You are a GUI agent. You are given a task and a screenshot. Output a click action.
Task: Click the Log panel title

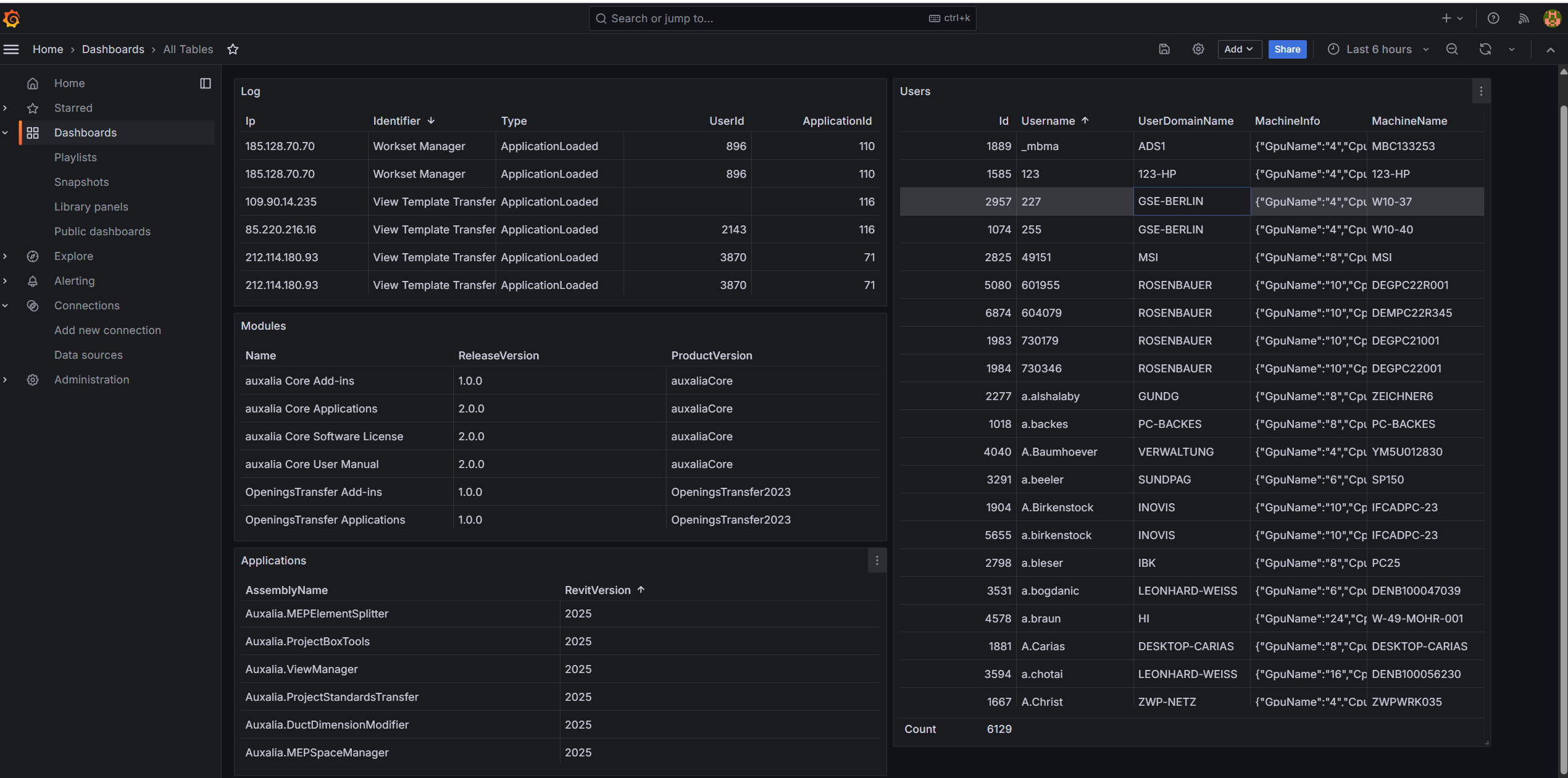click(x=250, y=91)
